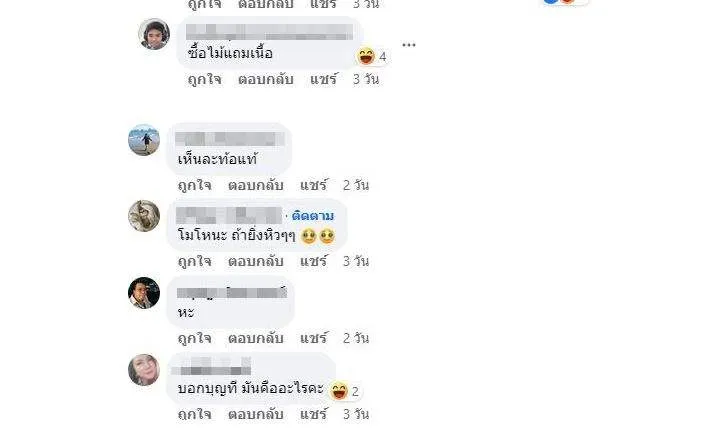This screenshot has height=440, width=705.
Task: Open blurred commenter name above 'หะ'
Action: tap(232, 293)
